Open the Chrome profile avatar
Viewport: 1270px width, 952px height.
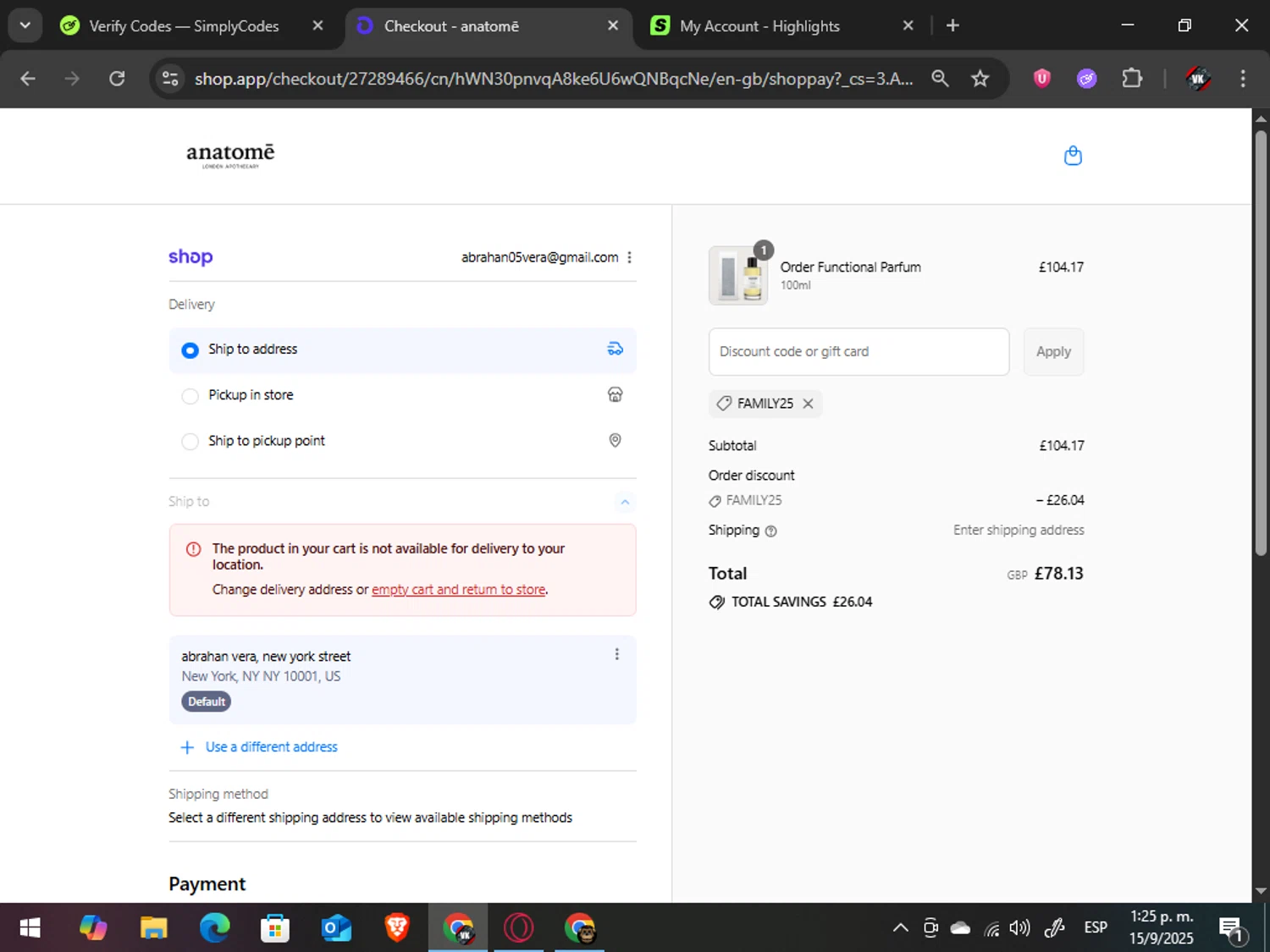1197,79
